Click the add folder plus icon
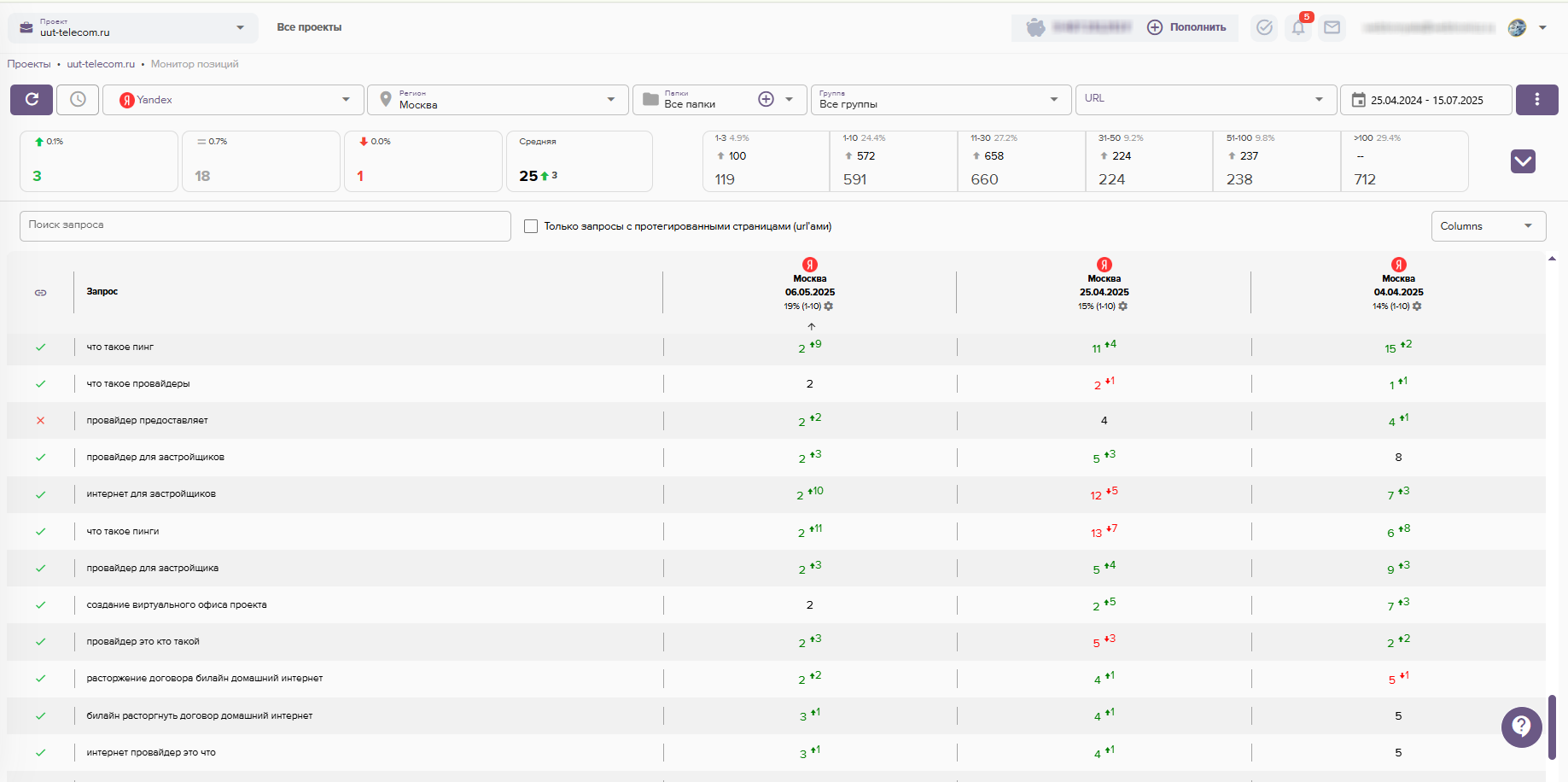 (766, 100)
